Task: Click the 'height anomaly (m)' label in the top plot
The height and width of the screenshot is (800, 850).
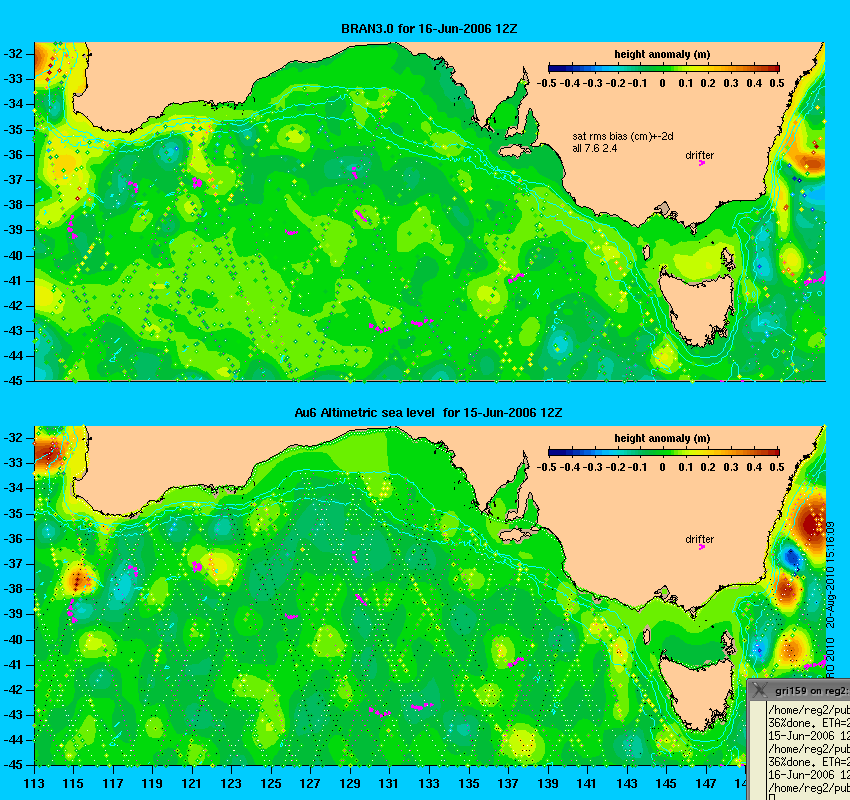Action: click(x=662, y=54)
